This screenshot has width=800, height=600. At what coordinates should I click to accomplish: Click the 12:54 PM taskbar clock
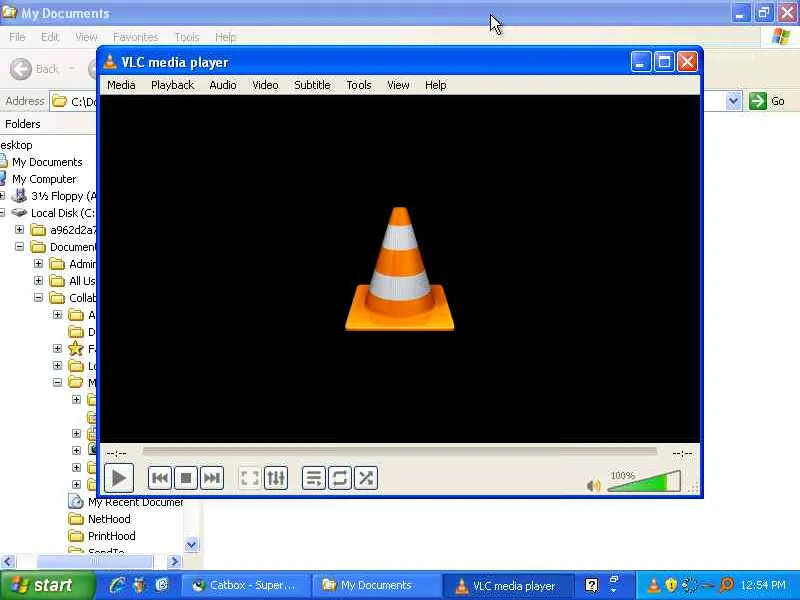pos(763,585)
